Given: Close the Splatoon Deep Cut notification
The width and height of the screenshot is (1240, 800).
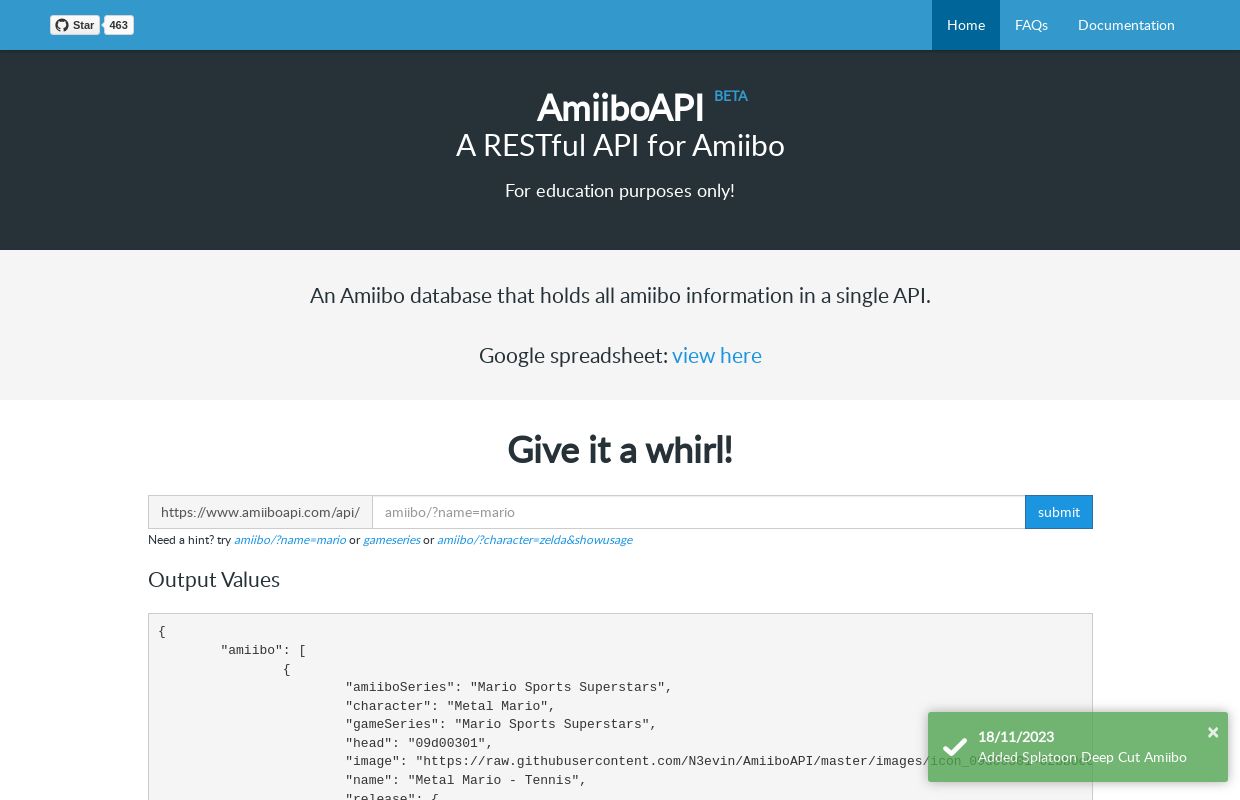Looking at the screenshot, I should [1213, 732].
